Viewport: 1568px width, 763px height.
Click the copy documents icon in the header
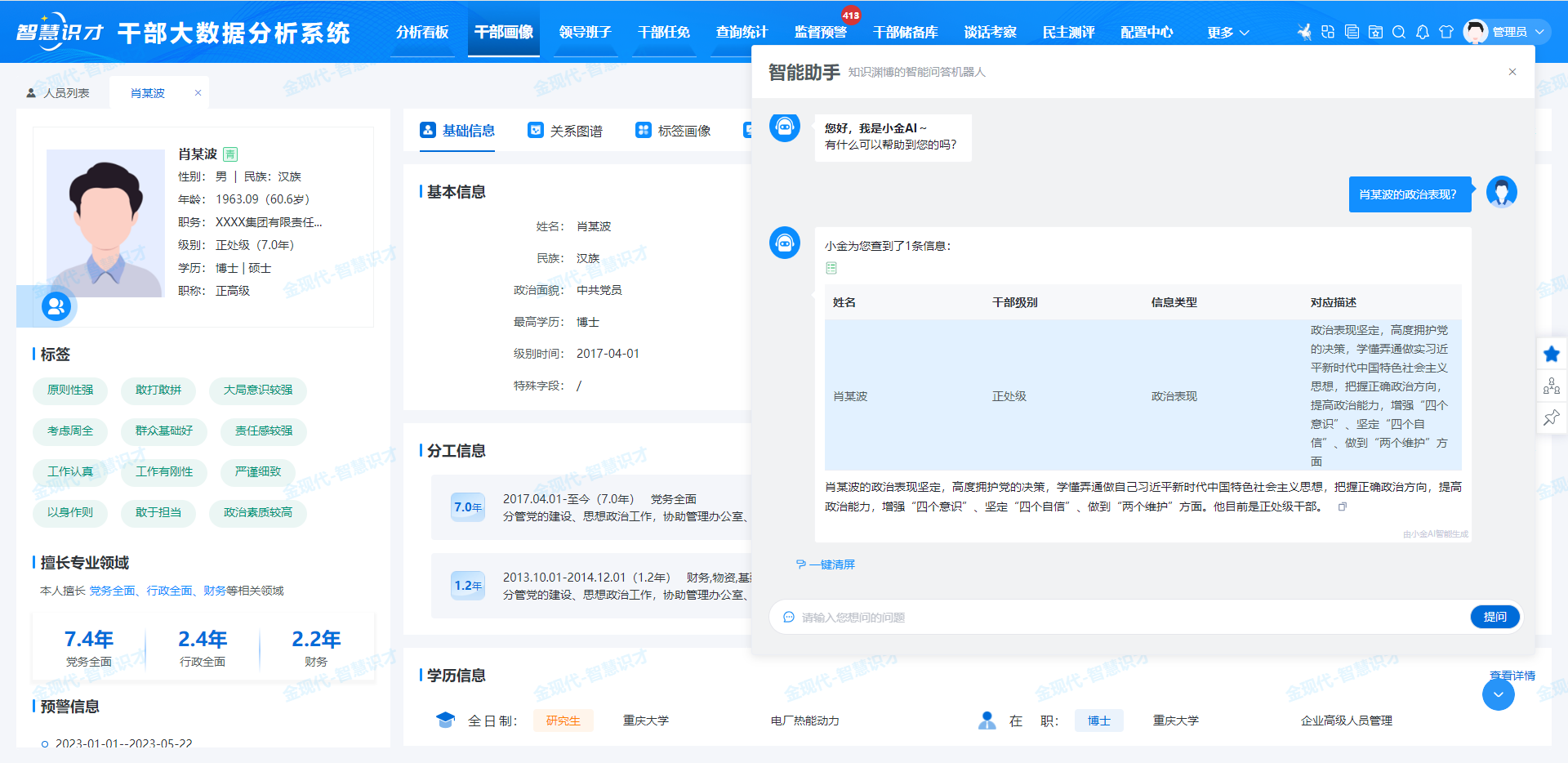click(x=1352, y=32)
